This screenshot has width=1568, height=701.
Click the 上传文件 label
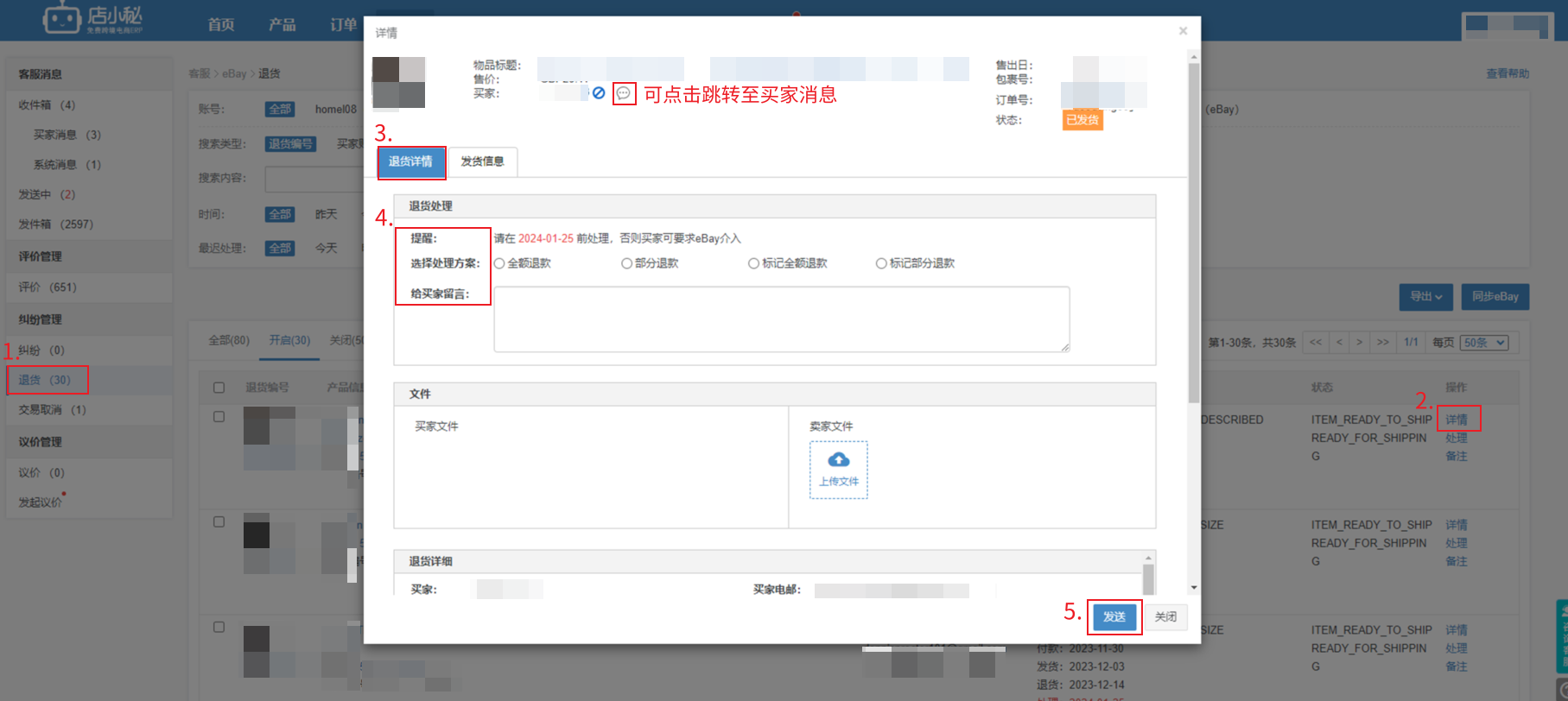[839, 482]
